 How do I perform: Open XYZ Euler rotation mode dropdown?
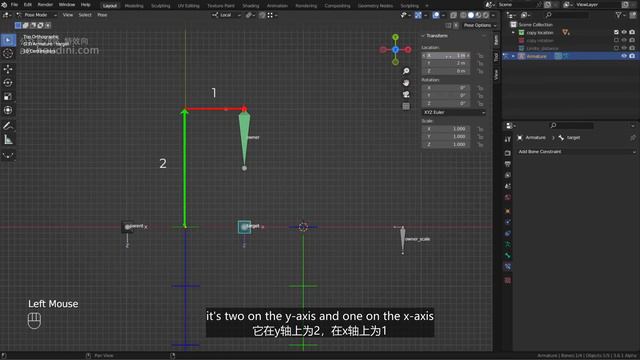[x=454, y=112]
